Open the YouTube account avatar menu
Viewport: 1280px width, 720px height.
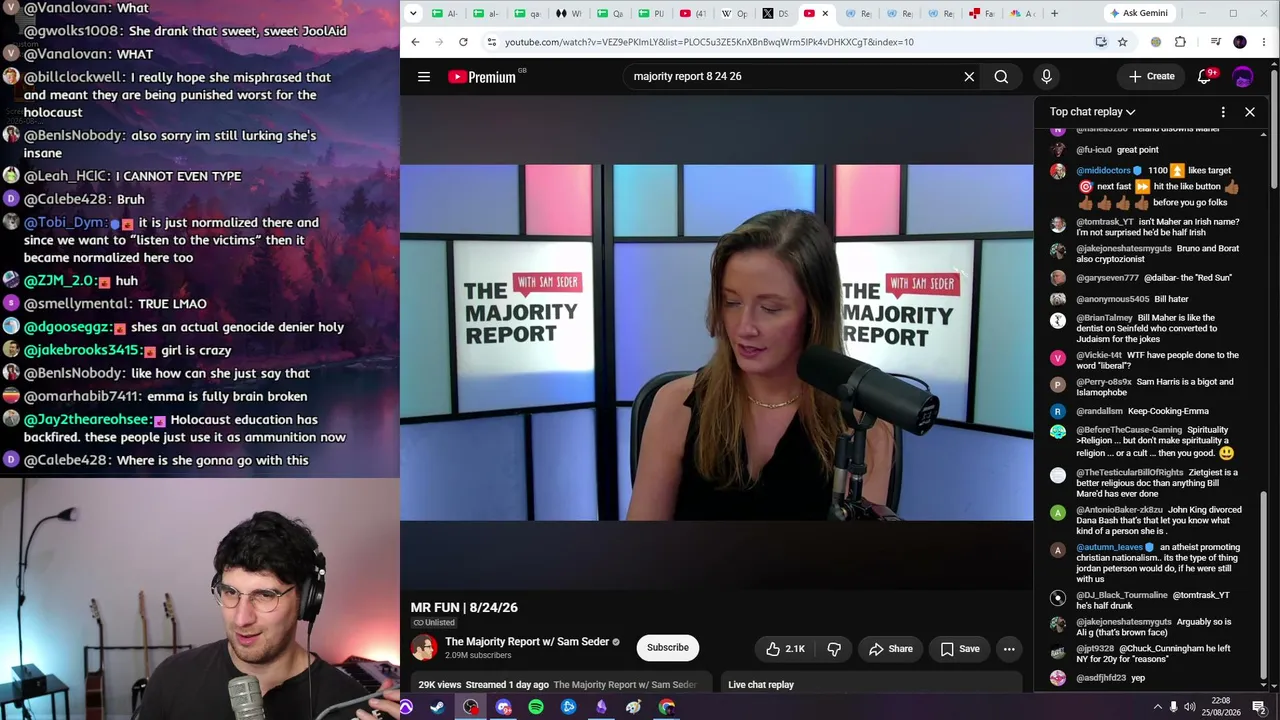tap(1243, 76)
